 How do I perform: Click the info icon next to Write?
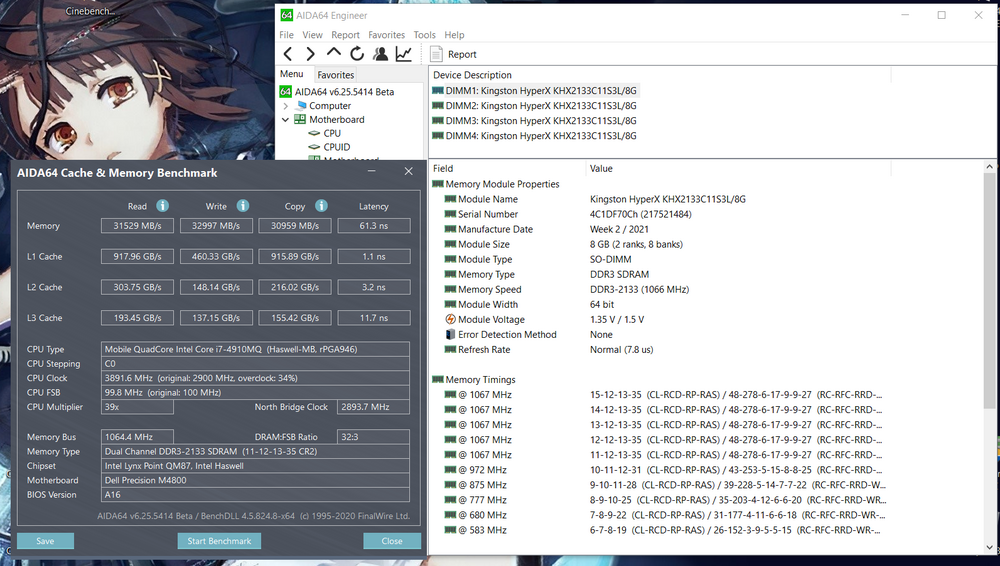(242, 206)
